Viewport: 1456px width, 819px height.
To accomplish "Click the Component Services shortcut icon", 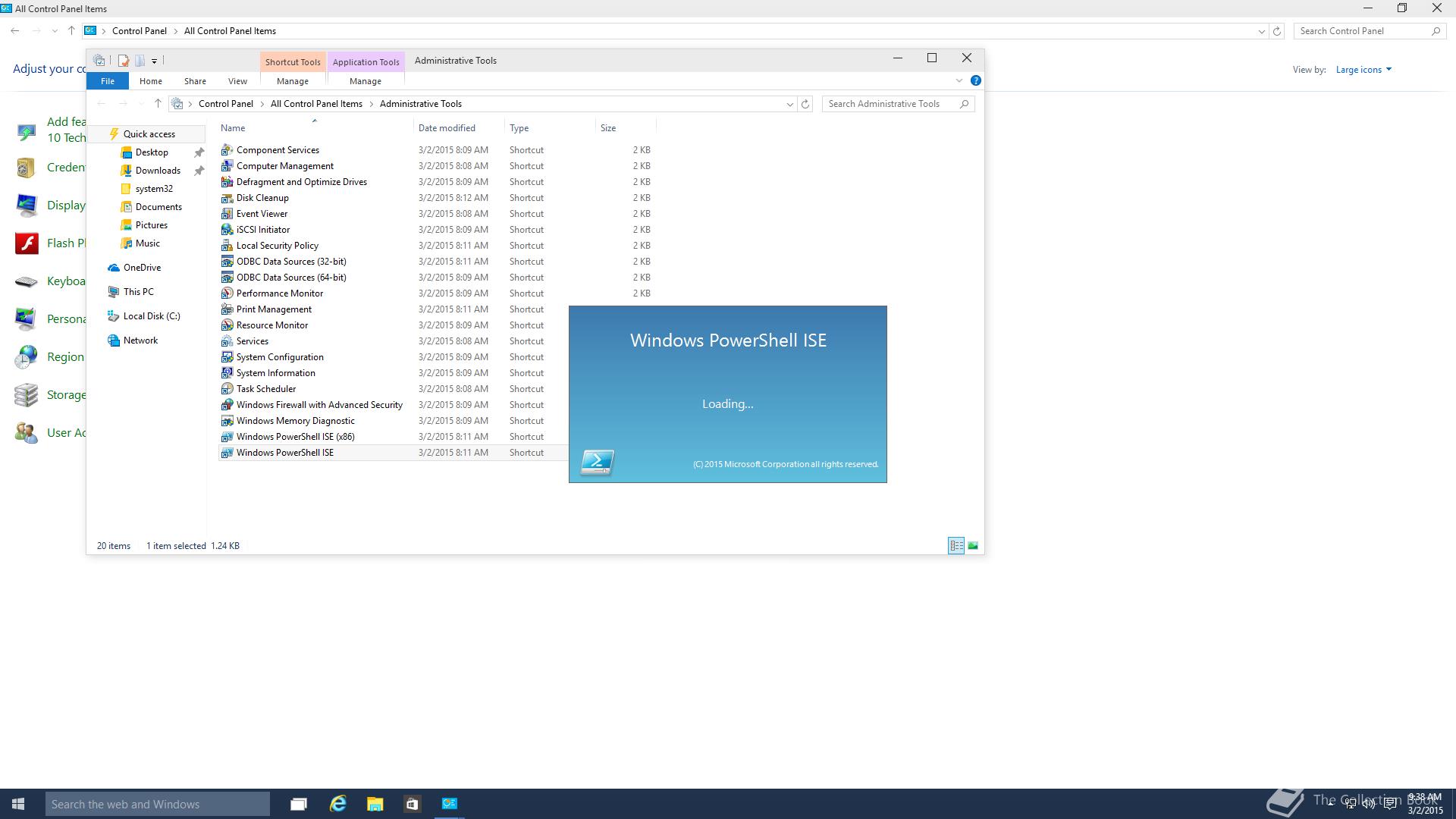I will 227,150.
